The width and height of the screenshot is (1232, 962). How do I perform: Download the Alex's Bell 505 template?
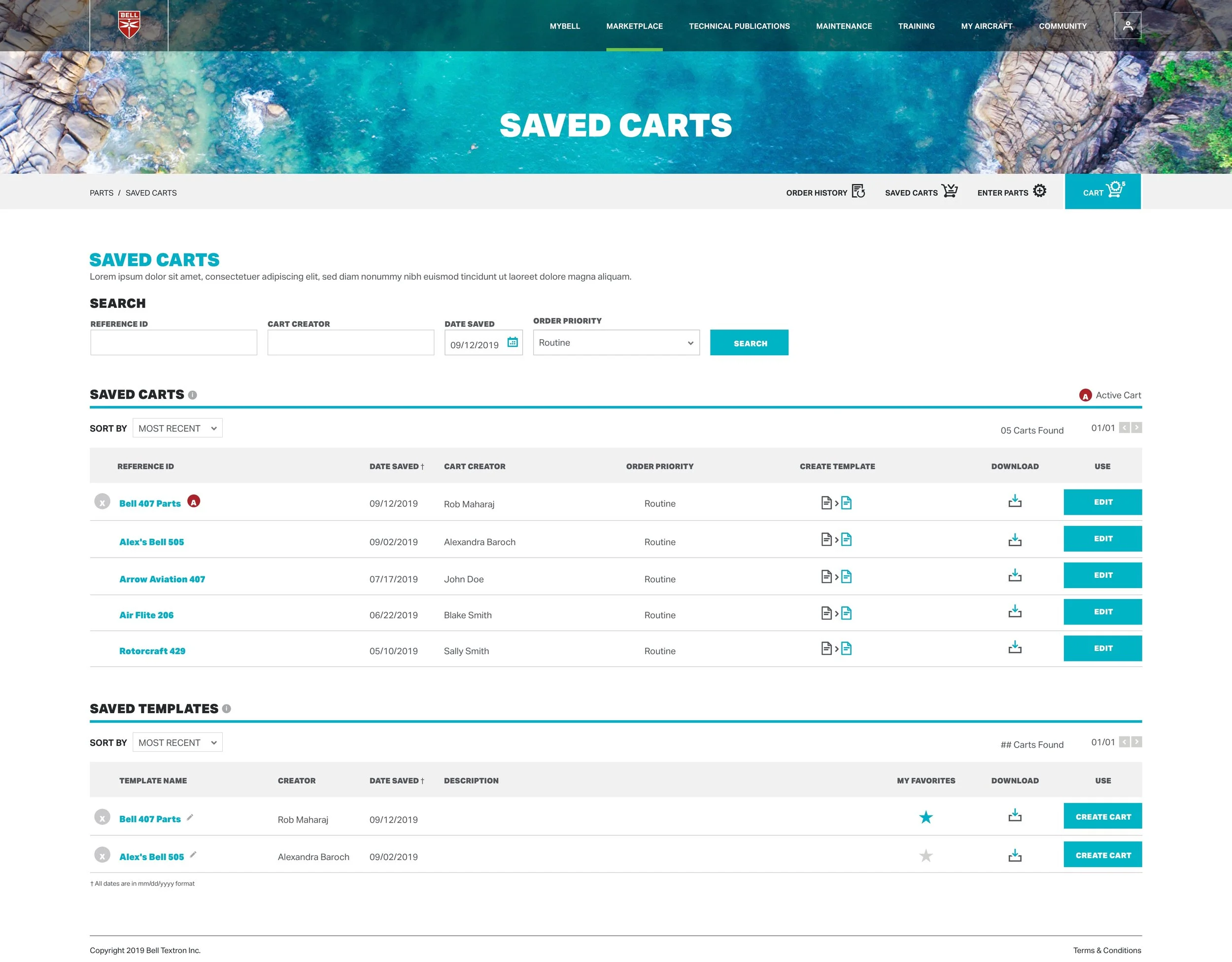pyautogui.click(x=1015, y=856)
